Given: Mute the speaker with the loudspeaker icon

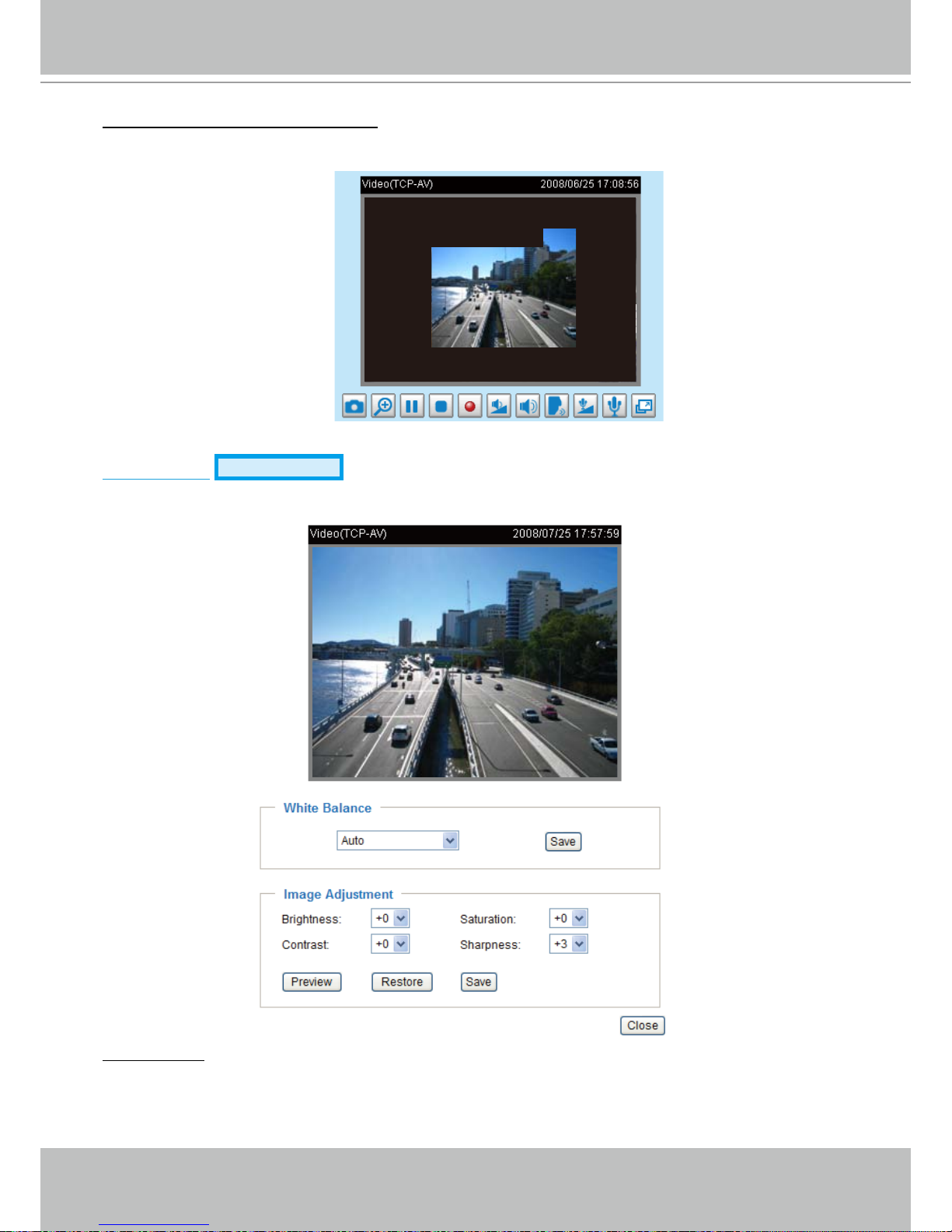Looking at the screenshot, I should (x=528, y=406).
